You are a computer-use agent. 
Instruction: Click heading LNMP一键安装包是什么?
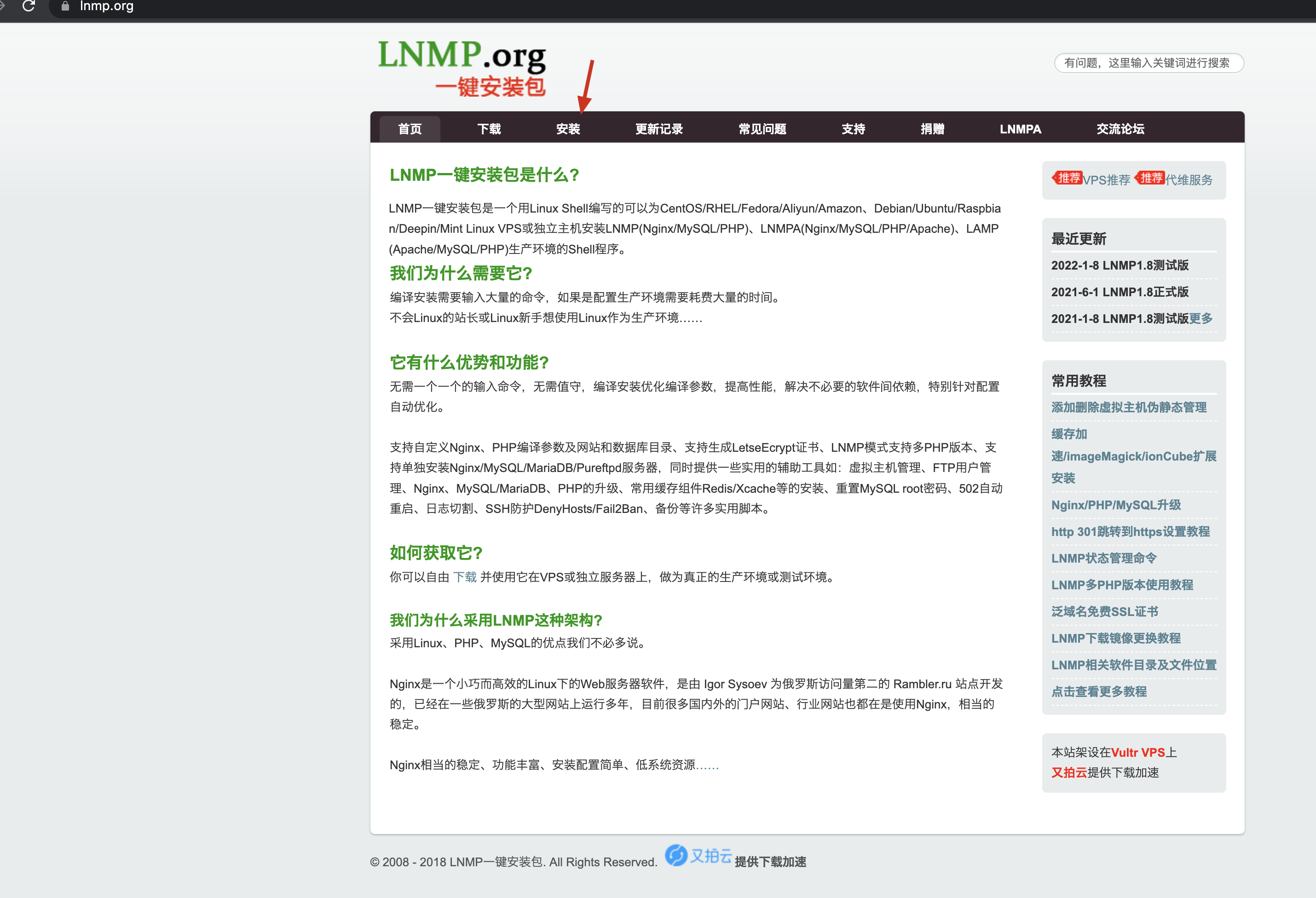[484, 174]
